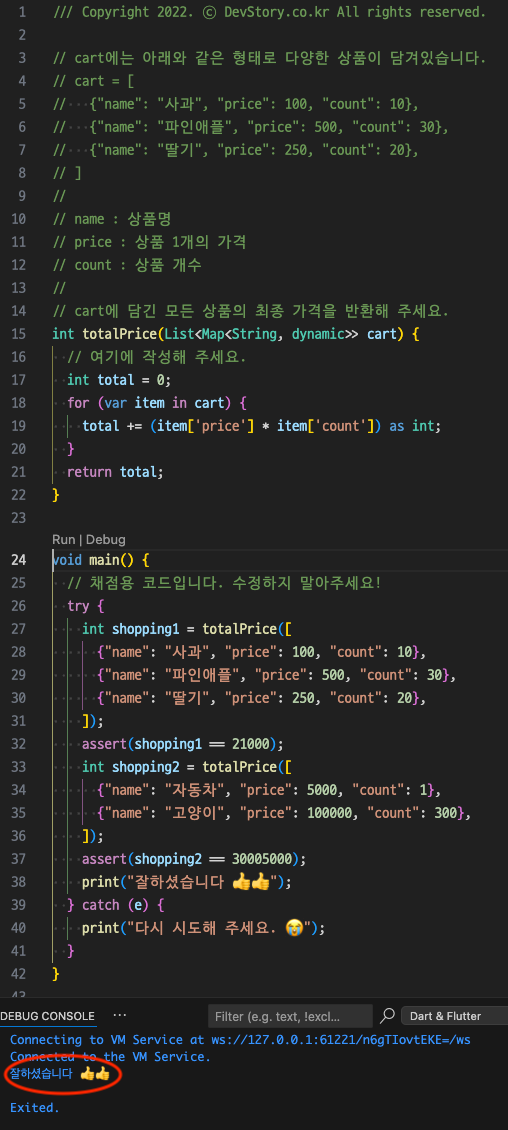Click the crying emoji in print statement
The image size is (508, 1130).
295,928
